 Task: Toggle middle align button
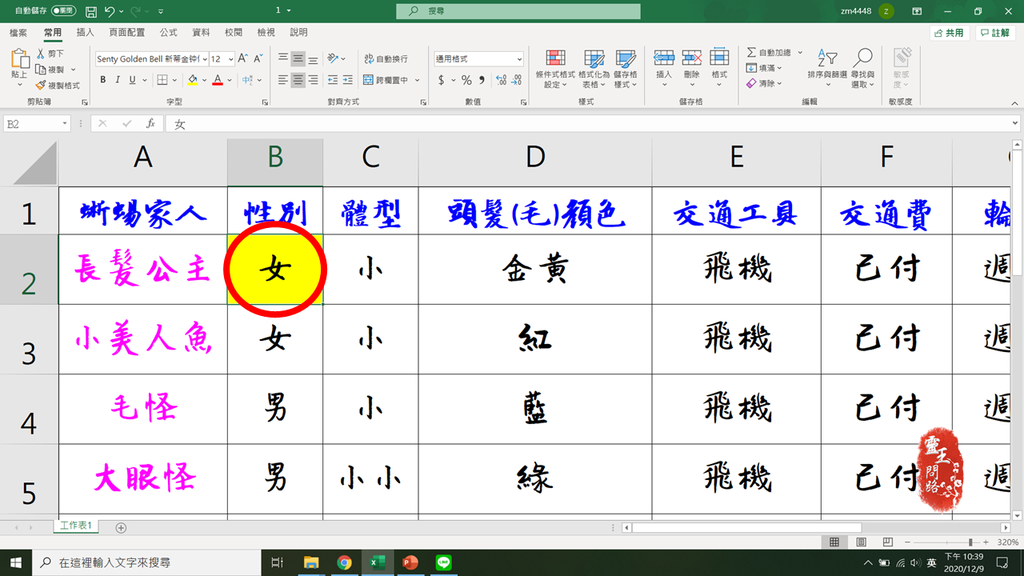click(298, 58)
